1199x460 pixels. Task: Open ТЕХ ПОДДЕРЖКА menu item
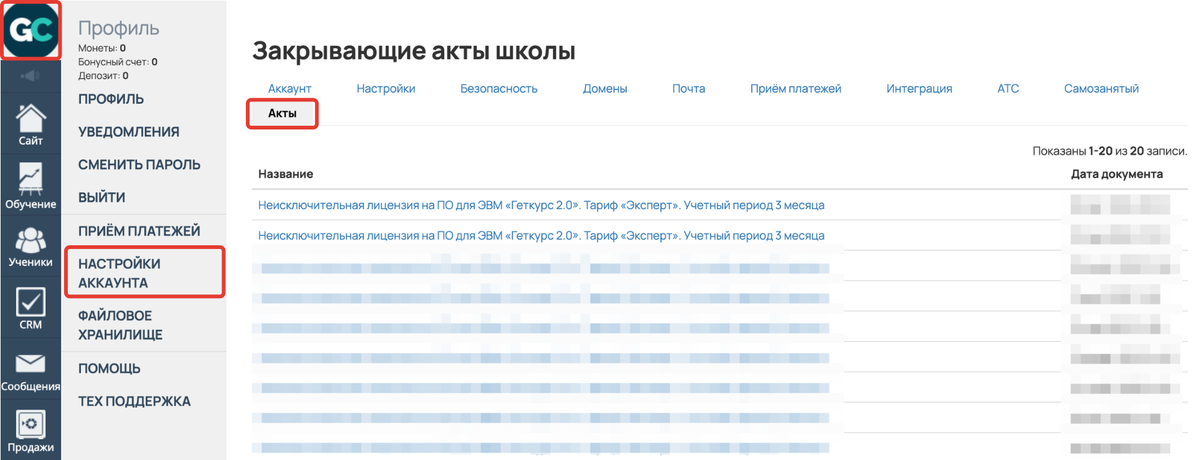tap(135, 402)
